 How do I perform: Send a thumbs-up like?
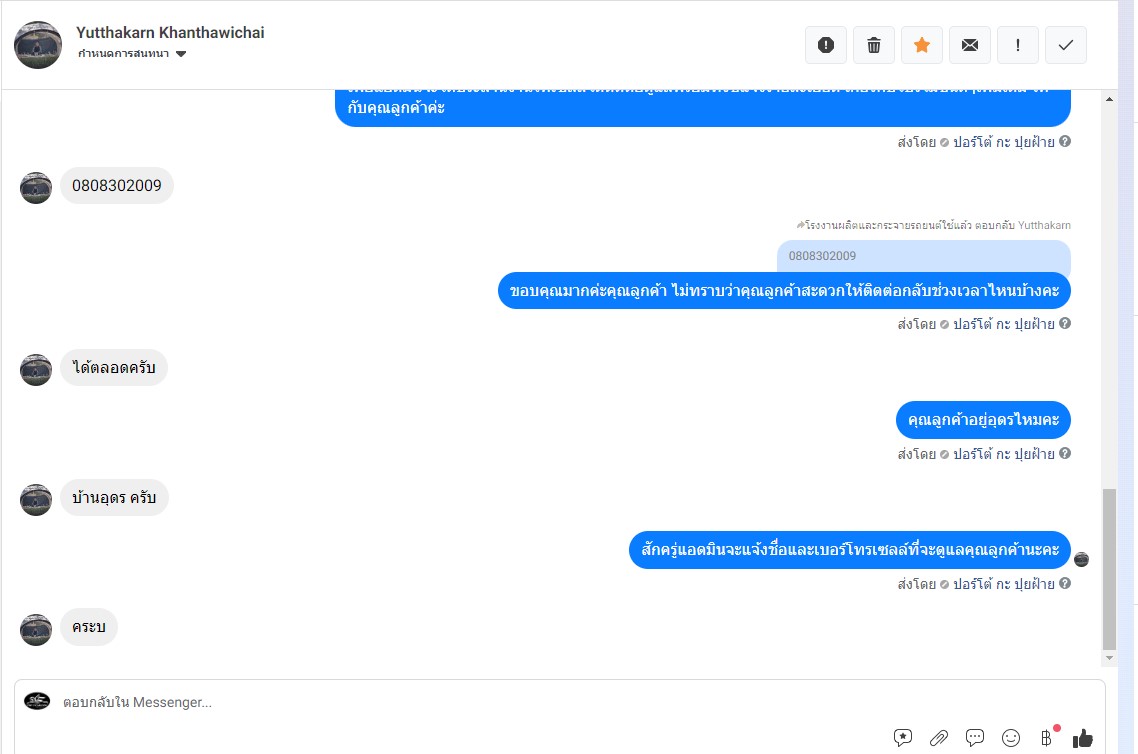point(1083,738)
